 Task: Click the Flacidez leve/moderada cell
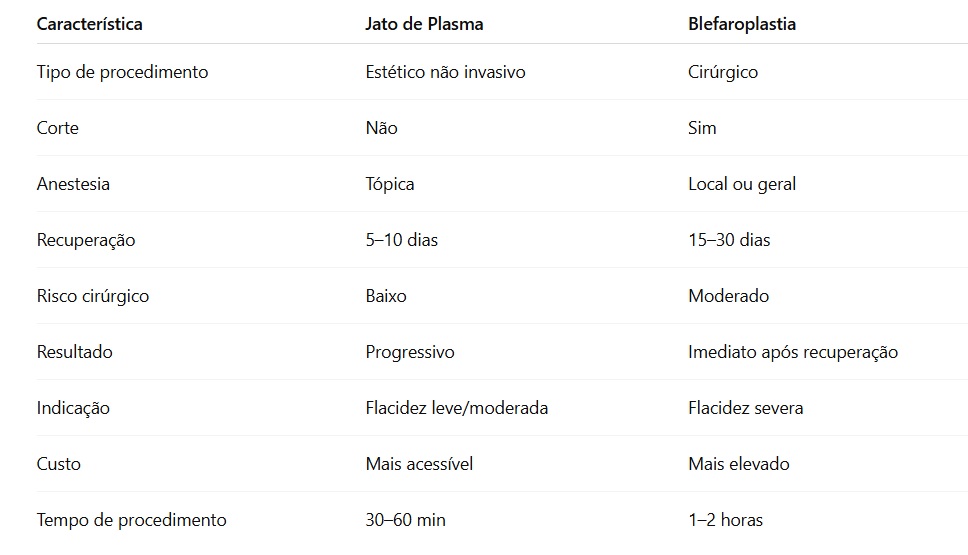pyautogui.click(x=457, y=408)
